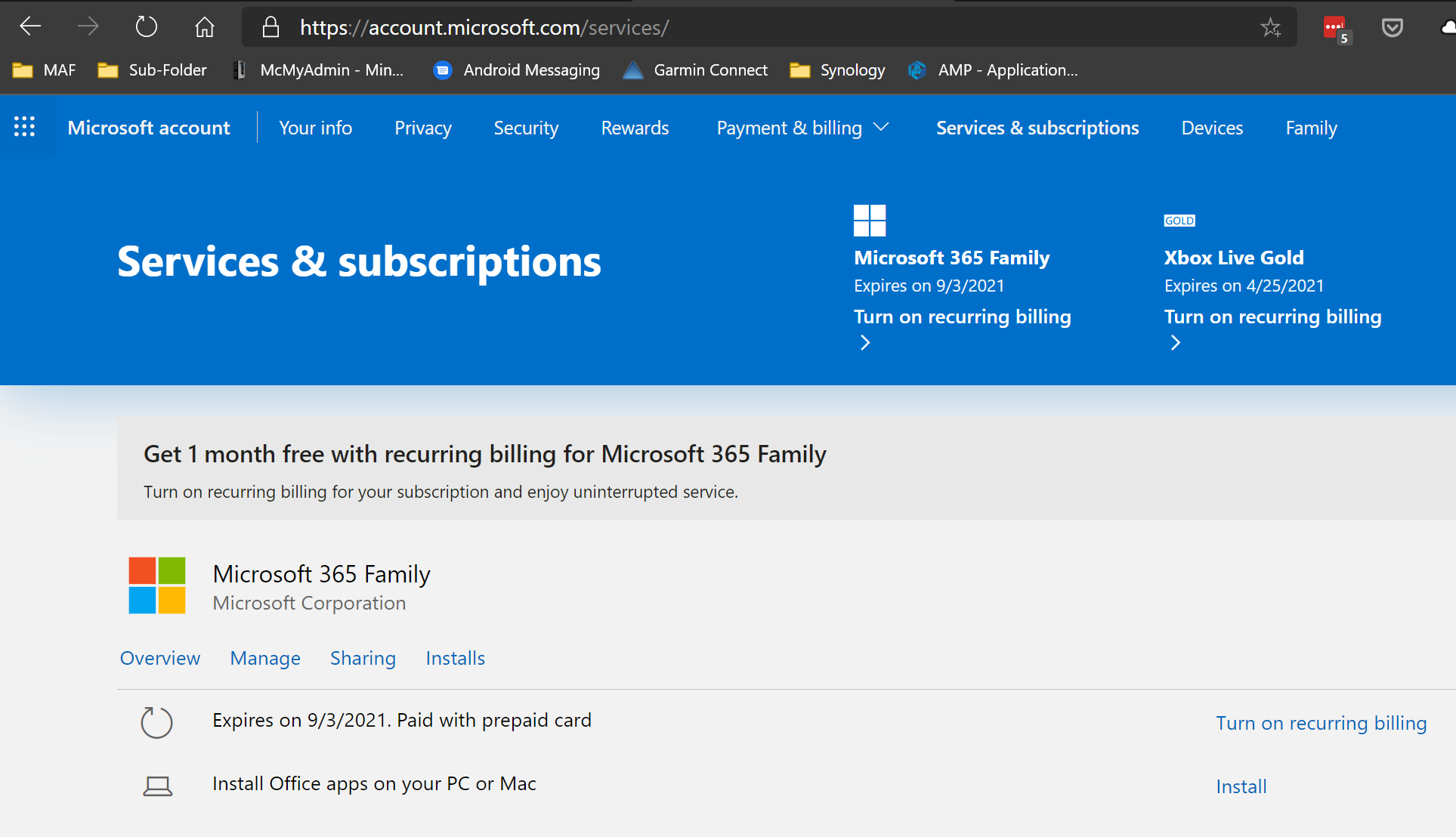Select the Installs tab for Microsoft 365
1456x837 pixels.
(x=456, y=657)
